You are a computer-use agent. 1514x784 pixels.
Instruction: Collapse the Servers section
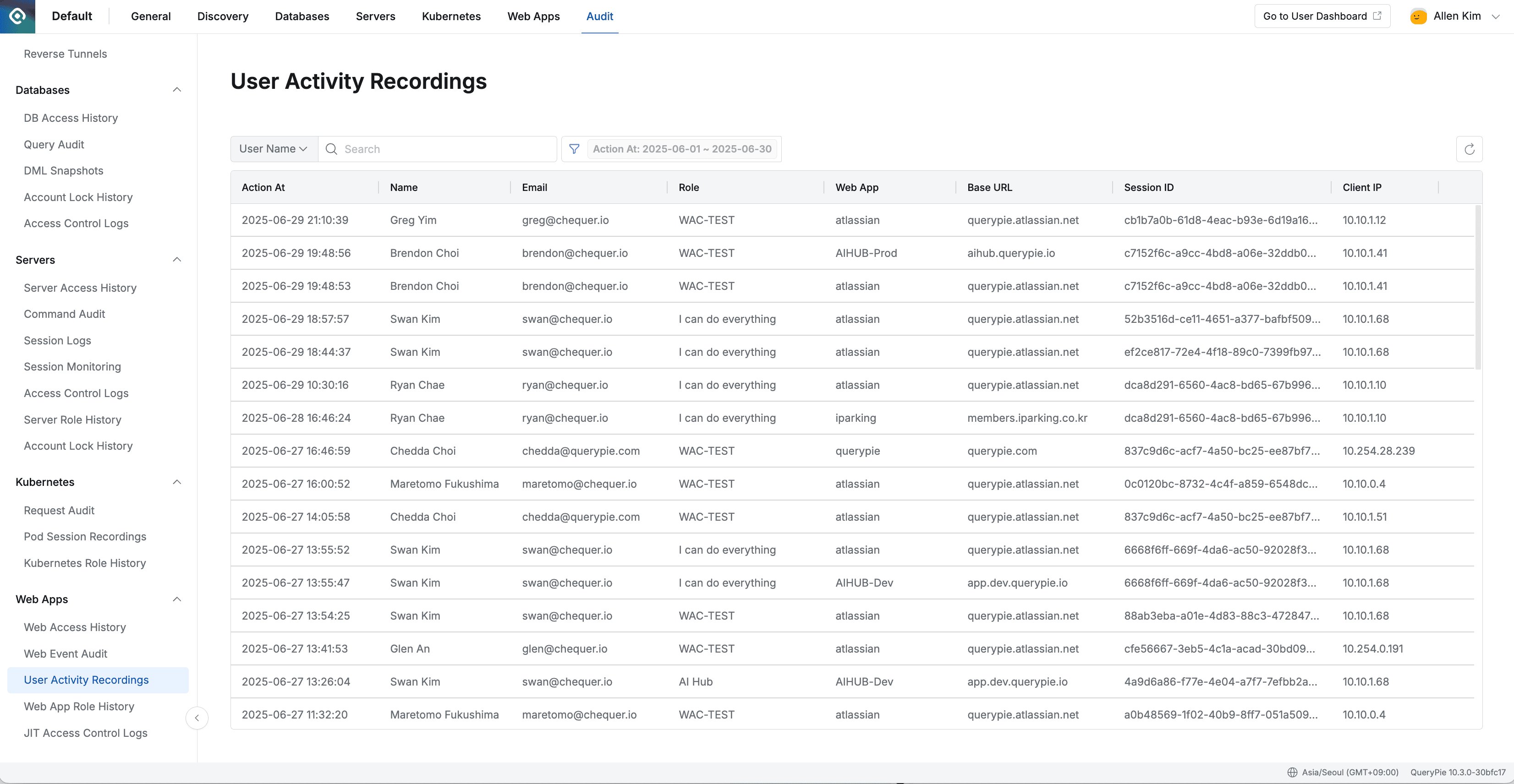coord(177,259)
